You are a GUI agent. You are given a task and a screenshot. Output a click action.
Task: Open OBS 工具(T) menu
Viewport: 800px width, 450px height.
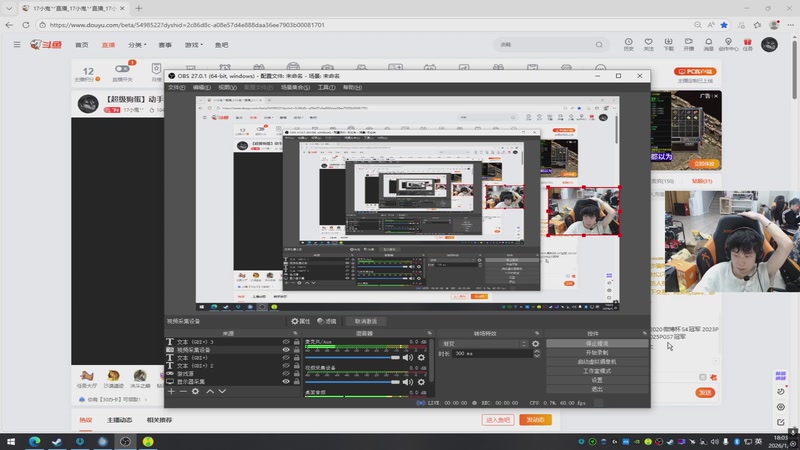[326, 87]
